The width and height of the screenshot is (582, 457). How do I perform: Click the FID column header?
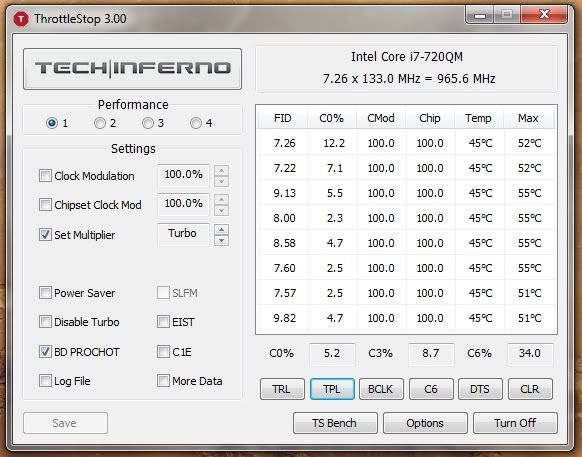283,118
